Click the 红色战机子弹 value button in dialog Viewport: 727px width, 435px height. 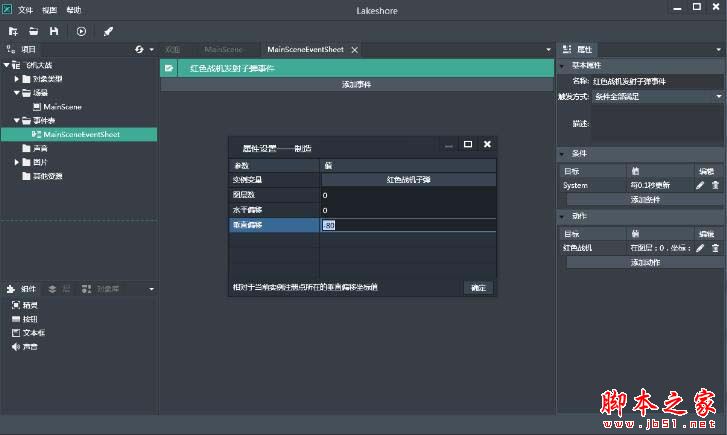point(408,179)
